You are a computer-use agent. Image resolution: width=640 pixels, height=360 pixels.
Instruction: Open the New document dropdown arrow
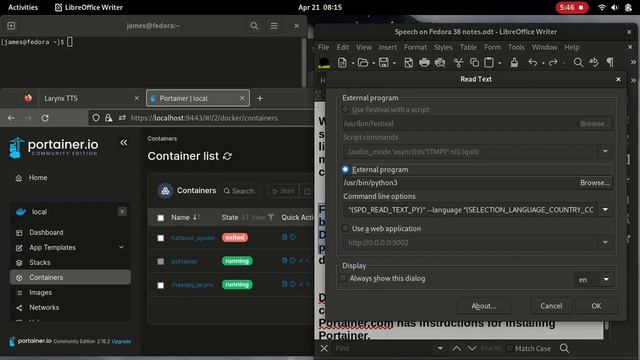353,63
